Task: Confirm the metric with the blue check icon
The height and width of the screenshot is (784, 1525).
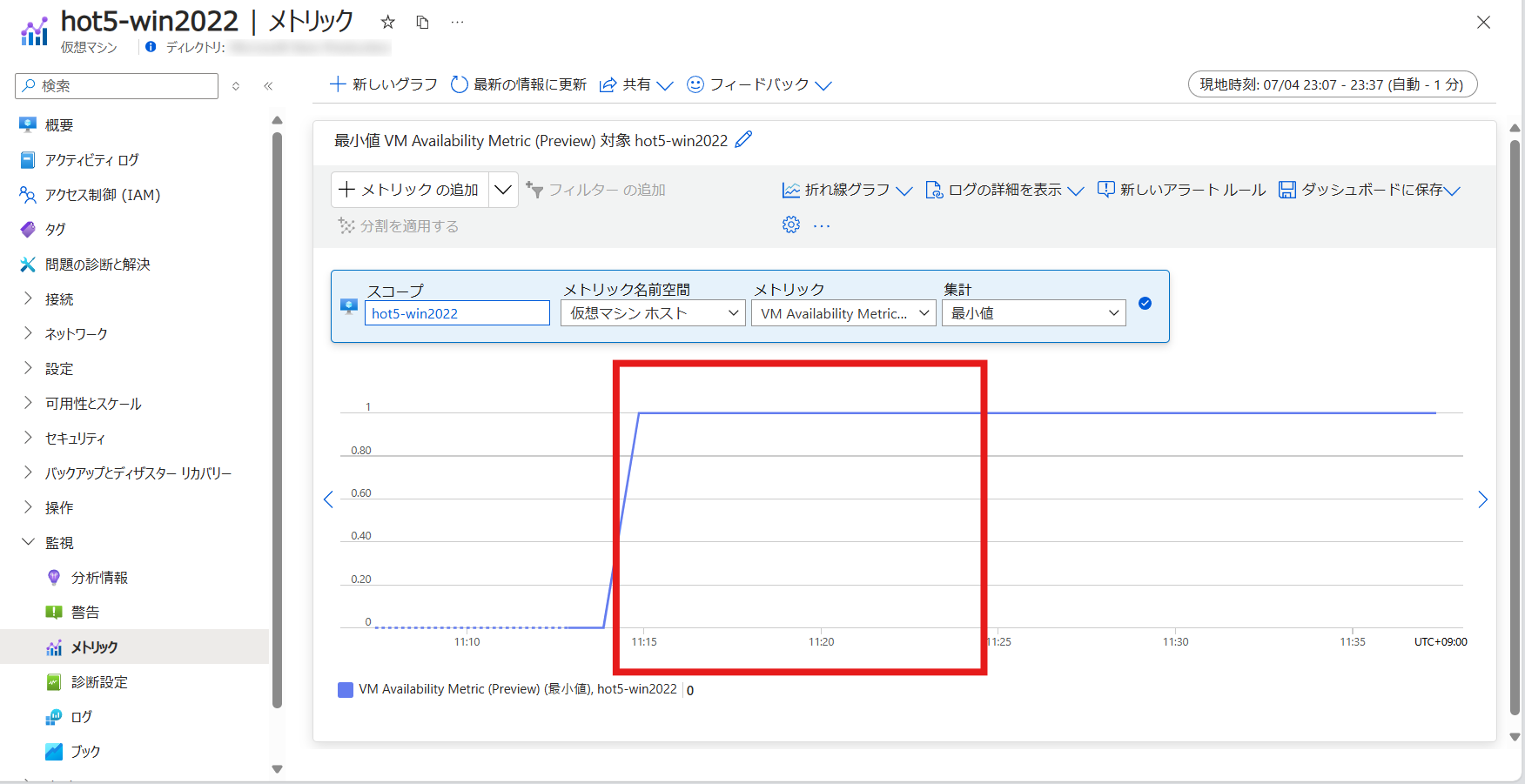Action: pyautogui.click(x=1145, y=303)
